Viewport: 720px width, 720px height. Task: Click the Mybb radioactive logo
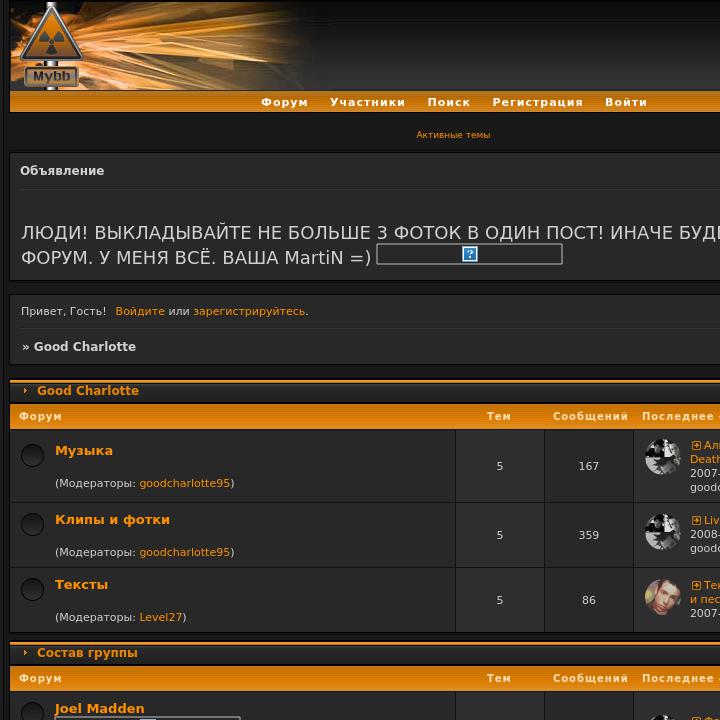(51, 45)
